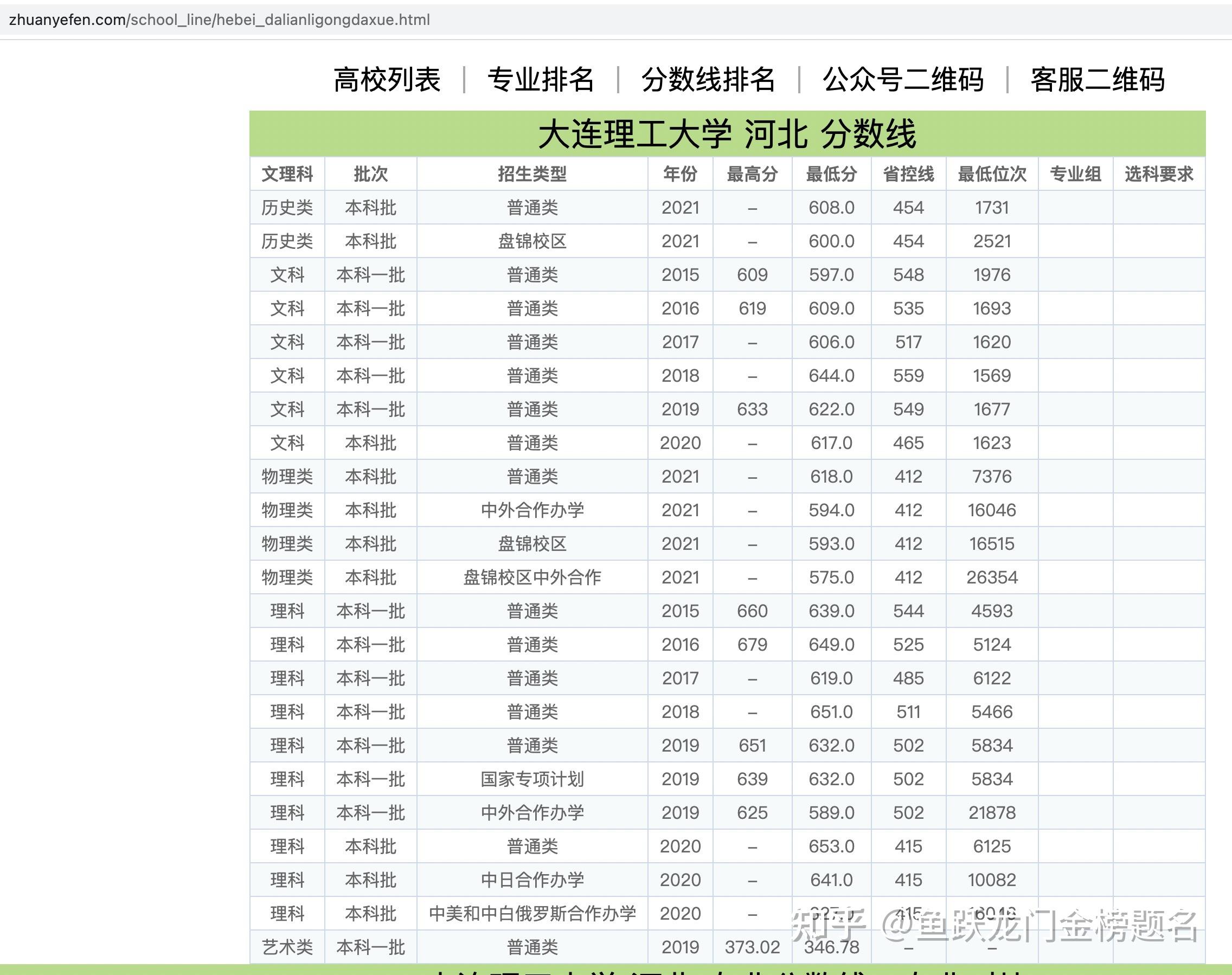
Task: Select the 16046 rank cell
Action: [x=992, y=510]
